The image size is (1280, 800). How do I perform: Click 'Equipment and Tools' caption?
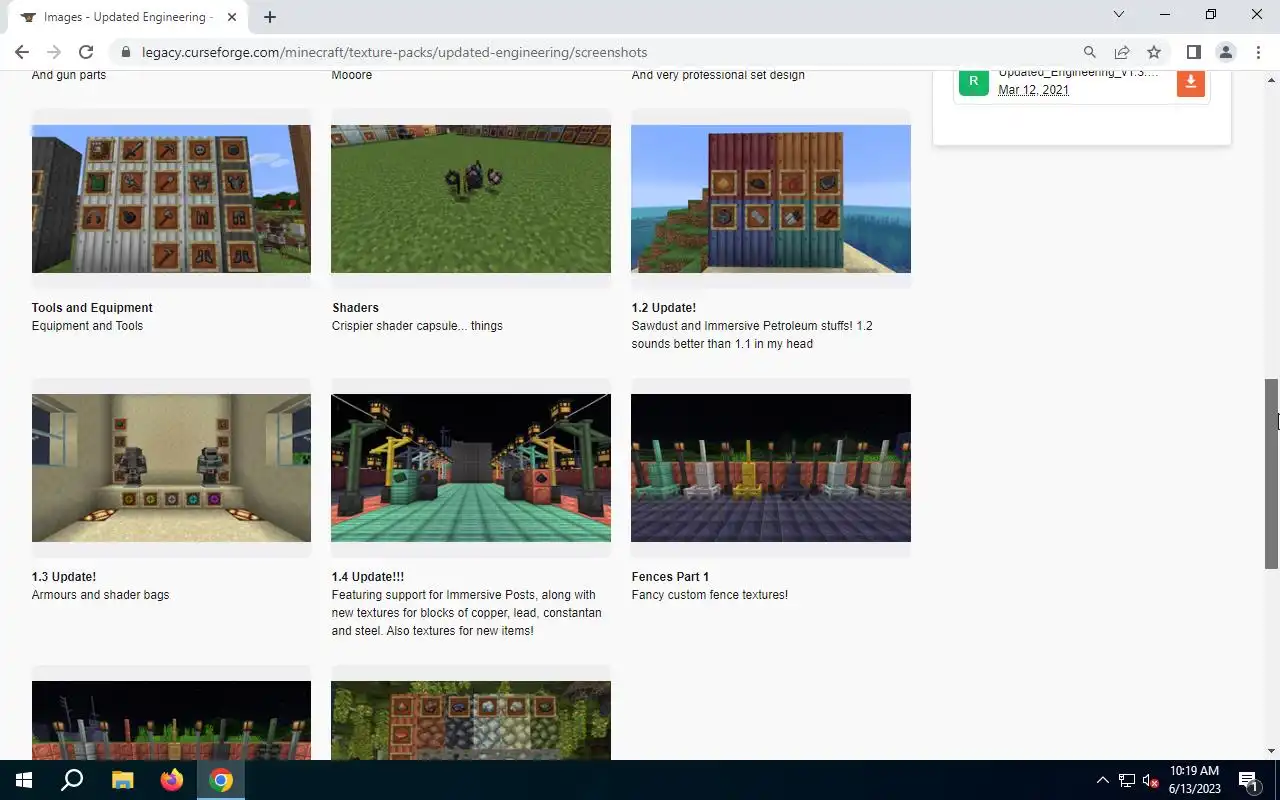[x=87, y=326]
